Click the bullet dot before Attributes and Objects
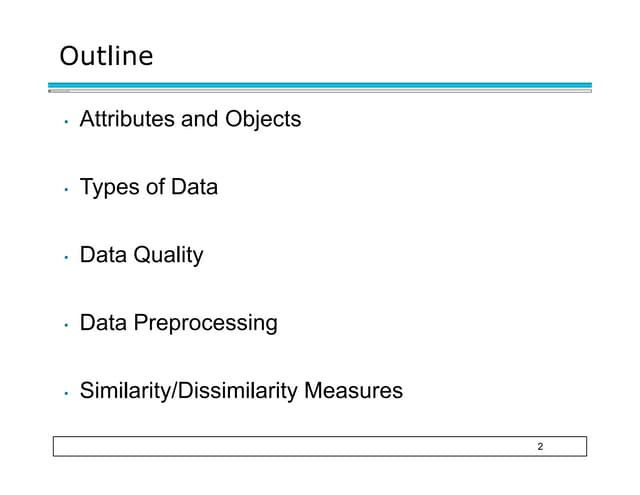The width and height of the screenshot is (640, 495). (x=64, y=122)
